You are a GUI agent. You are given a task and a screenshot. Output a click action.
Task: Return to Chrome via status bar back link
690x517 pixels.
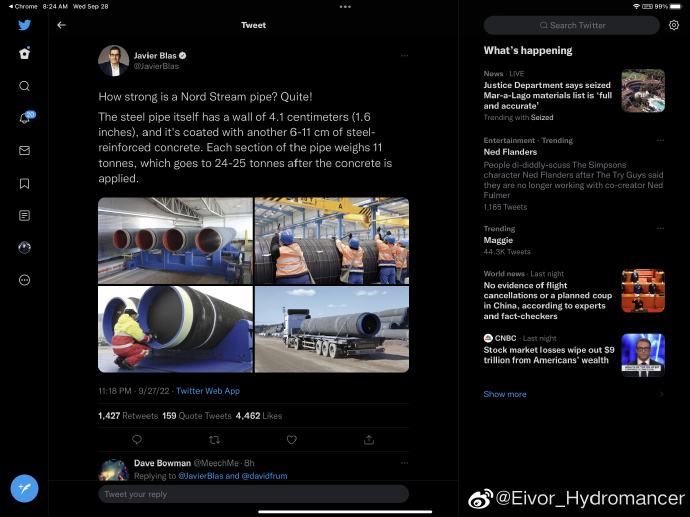(23, 6)
